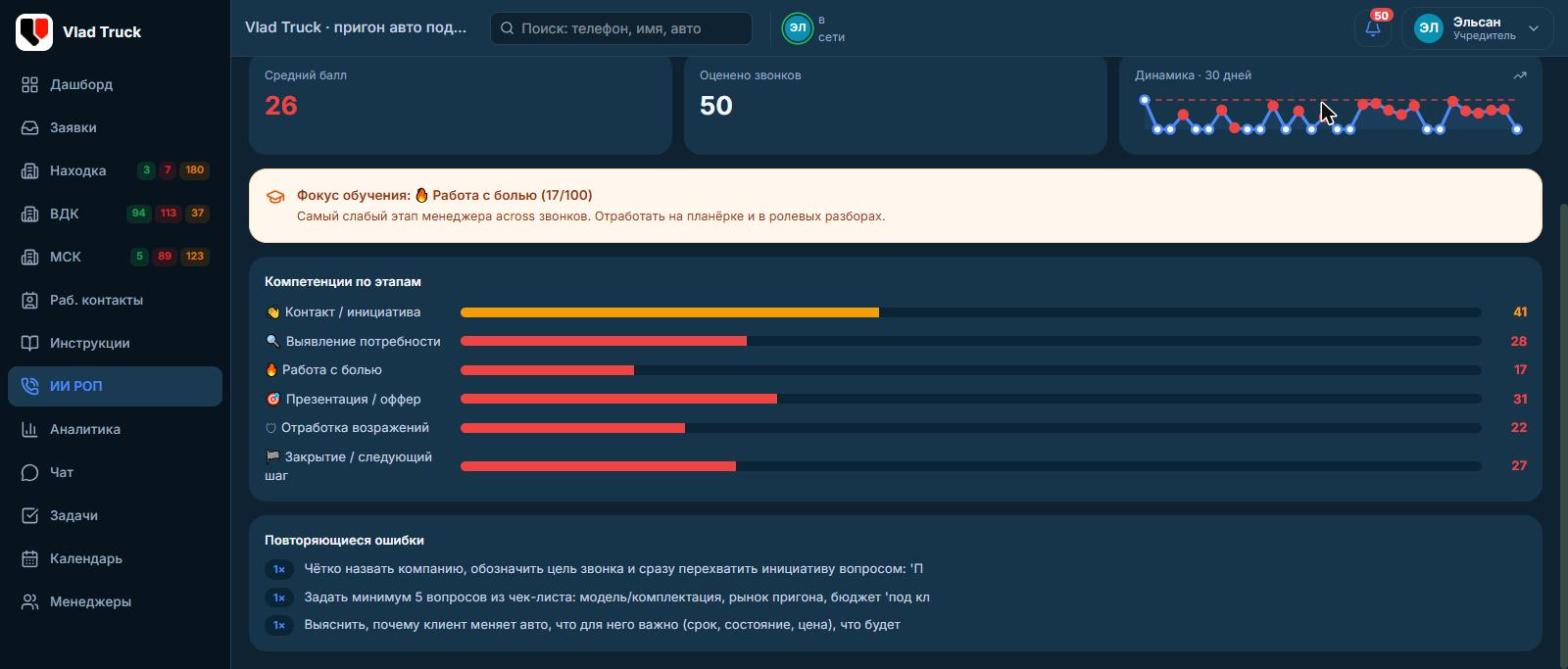The height and width of the screenshot is (669, 1568).
Task: Click the Аналитика bar chart icon
Action: point(30,429)
